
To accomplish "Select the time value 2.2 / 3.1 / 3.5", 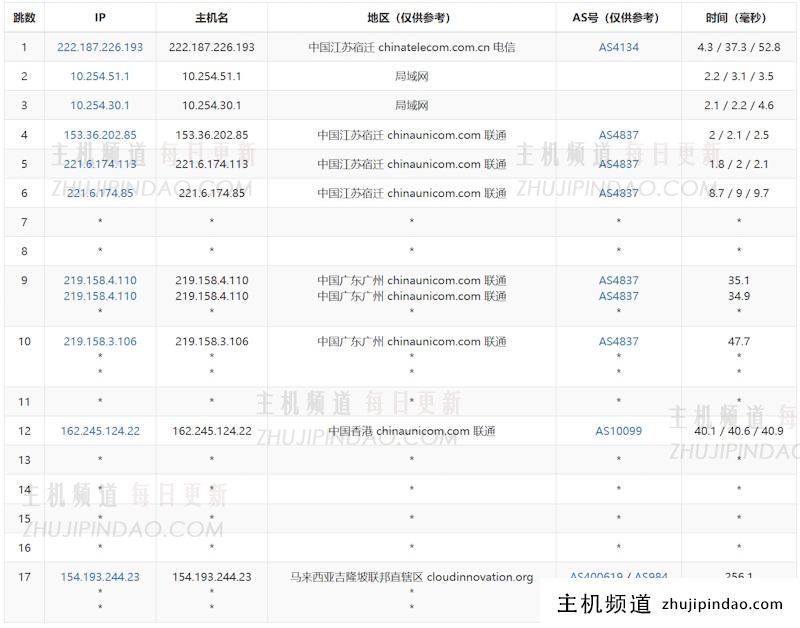I will click(x=739, y=77).
